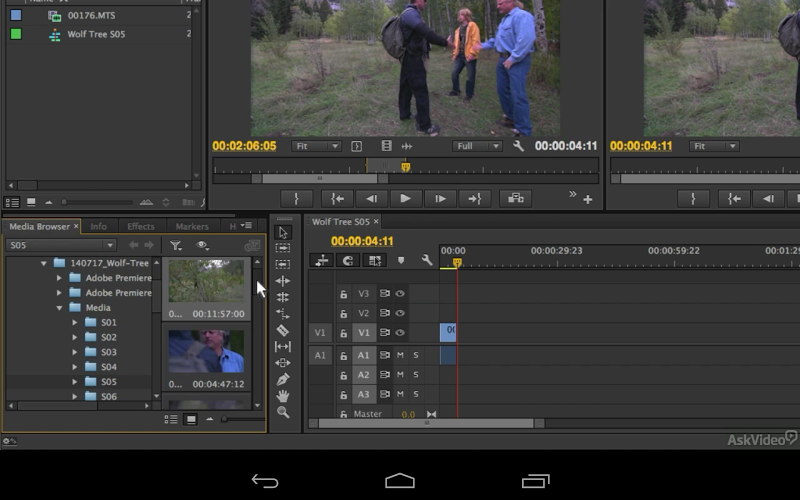Click the 00:04:47:12 clip thumbnail
This screenshot has width=800, height=500.
[x=206, y=352]
